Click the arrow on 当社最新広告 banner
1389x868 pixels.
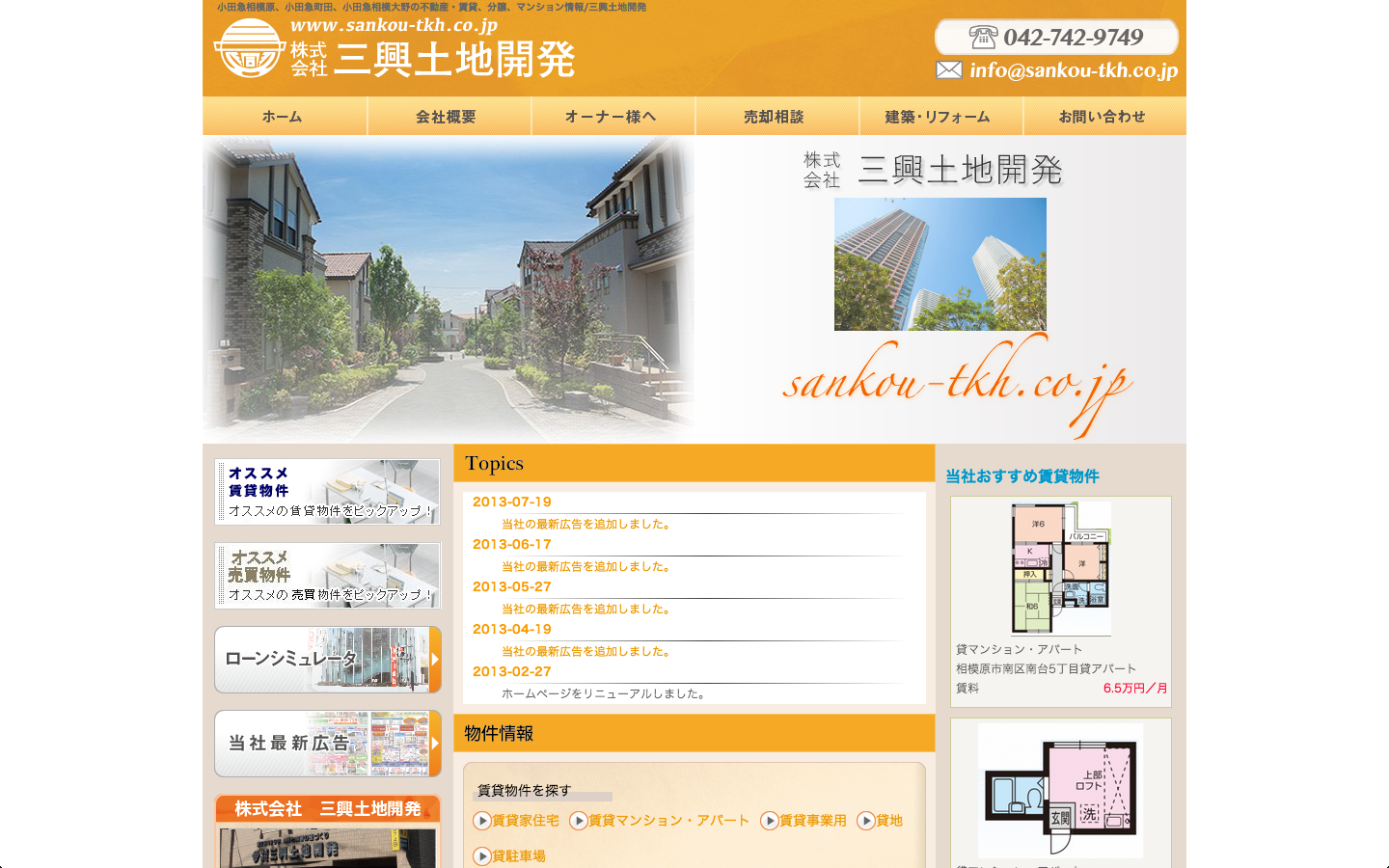[x=435, y=744]
